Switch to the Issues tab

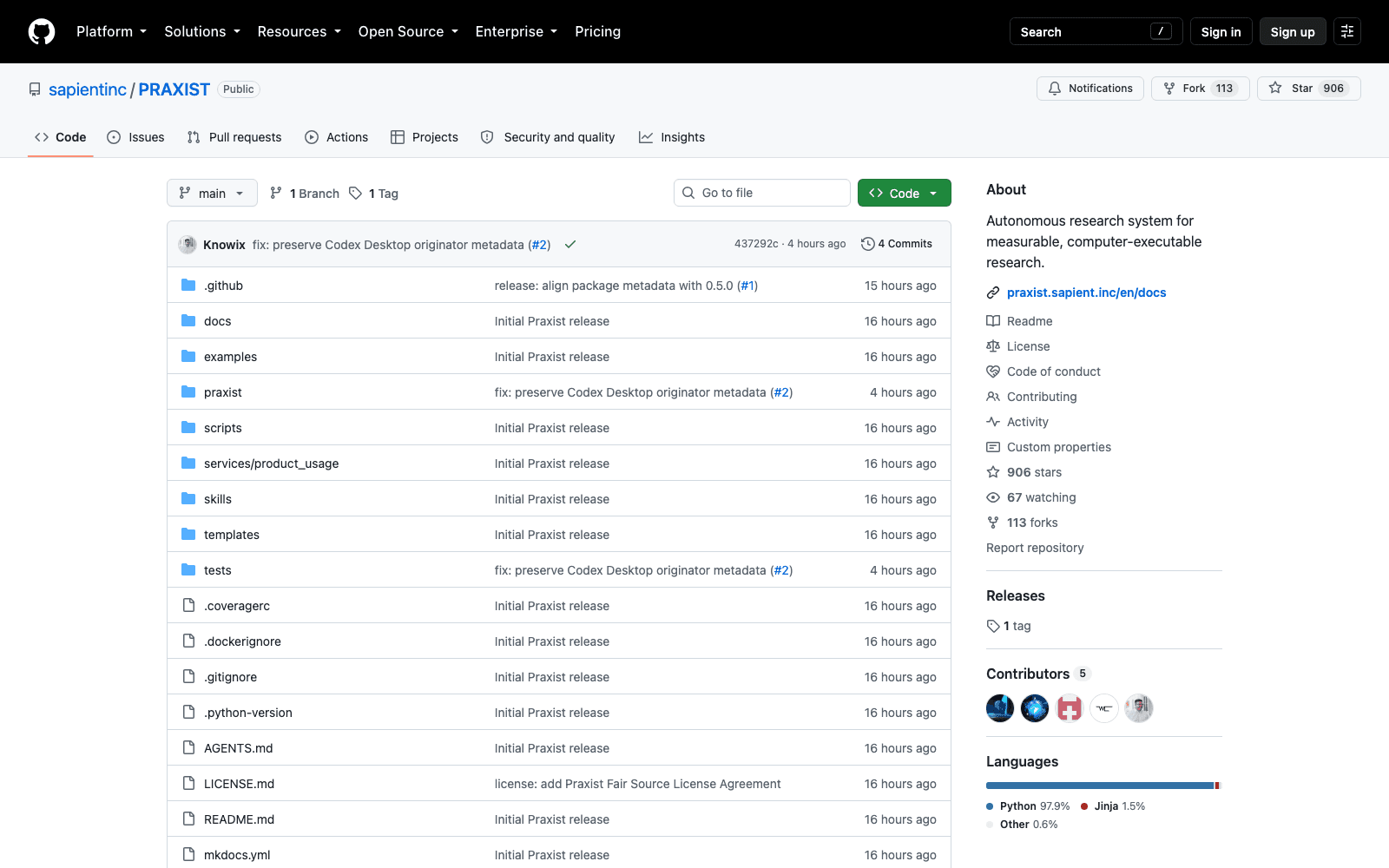click(x=135, y=137)
